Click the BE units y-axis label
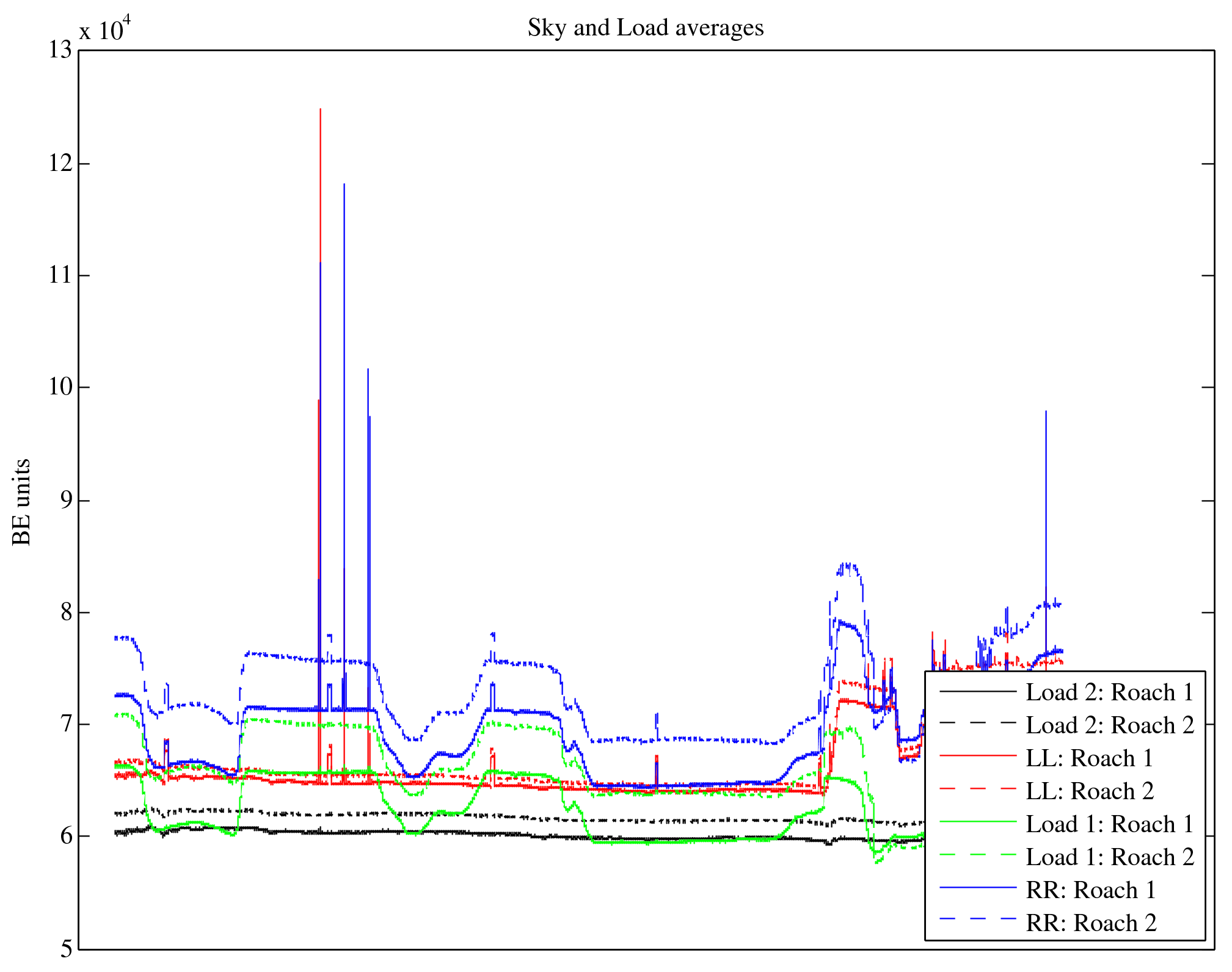Image resolution: width=1232 pixels, height=972 pixels. point(22,502)
